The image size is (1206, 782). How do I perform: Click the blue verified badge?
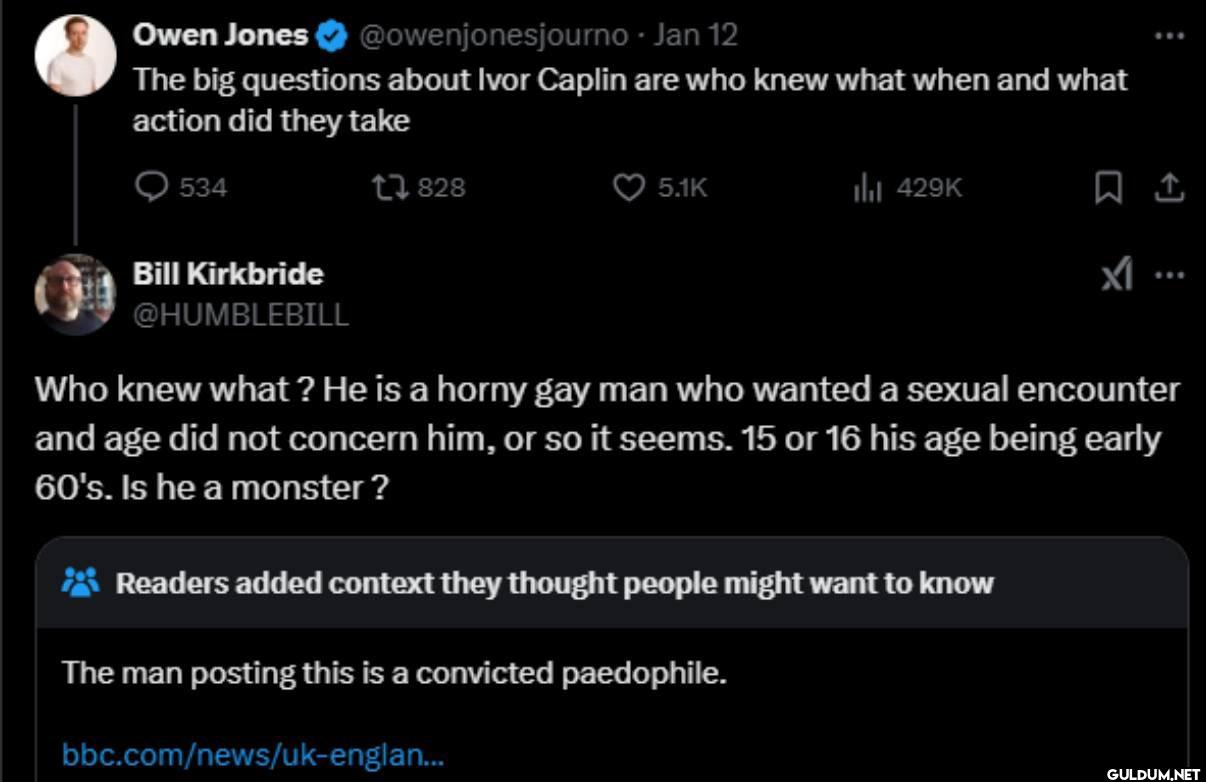click(x=332, y=36)
